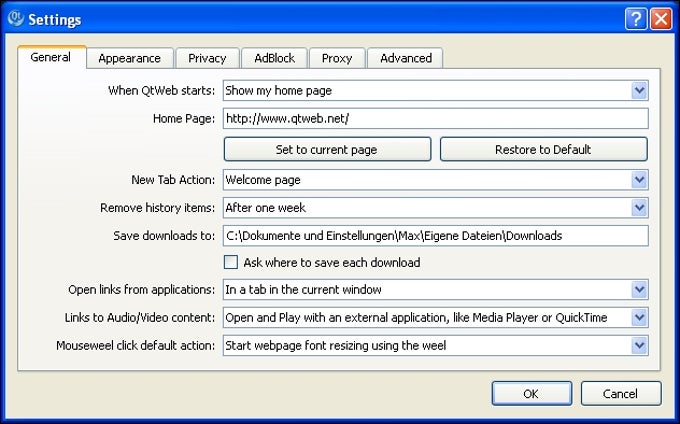Screen dimensions: 680x424
Task: Click the 'When QtWeb starts:' label
Action: pos(161,91)
